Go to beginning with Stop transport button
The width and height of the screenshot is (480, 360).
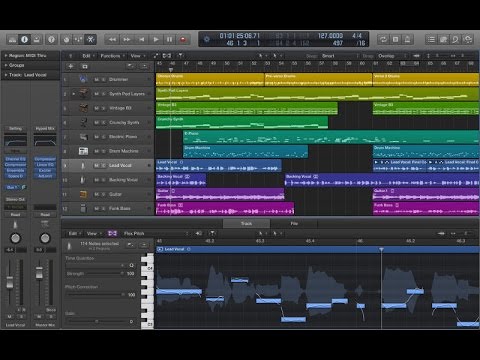[x=141, y=39]
